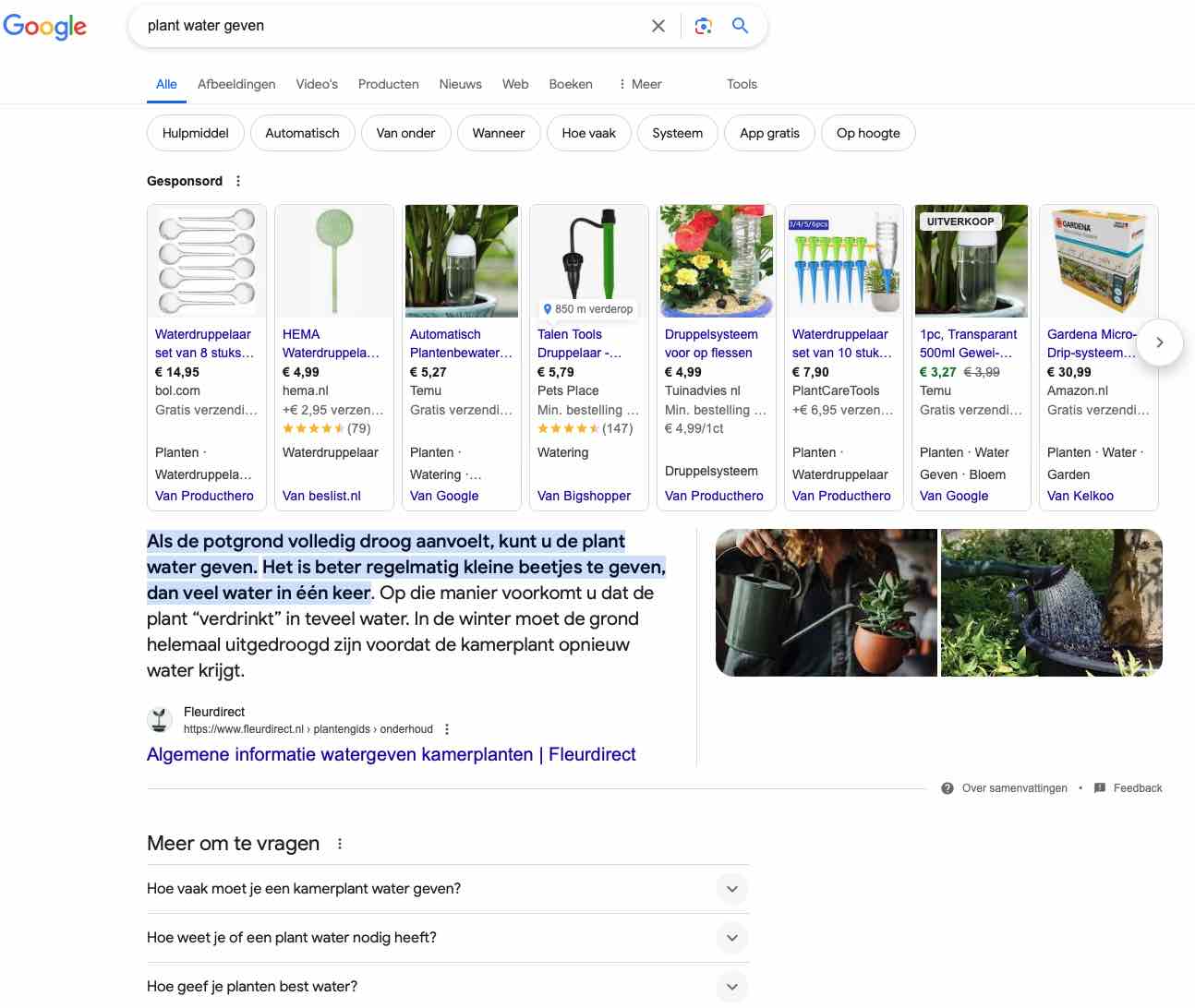
Task: Open Google Lens image search
Action: (703, 26)
